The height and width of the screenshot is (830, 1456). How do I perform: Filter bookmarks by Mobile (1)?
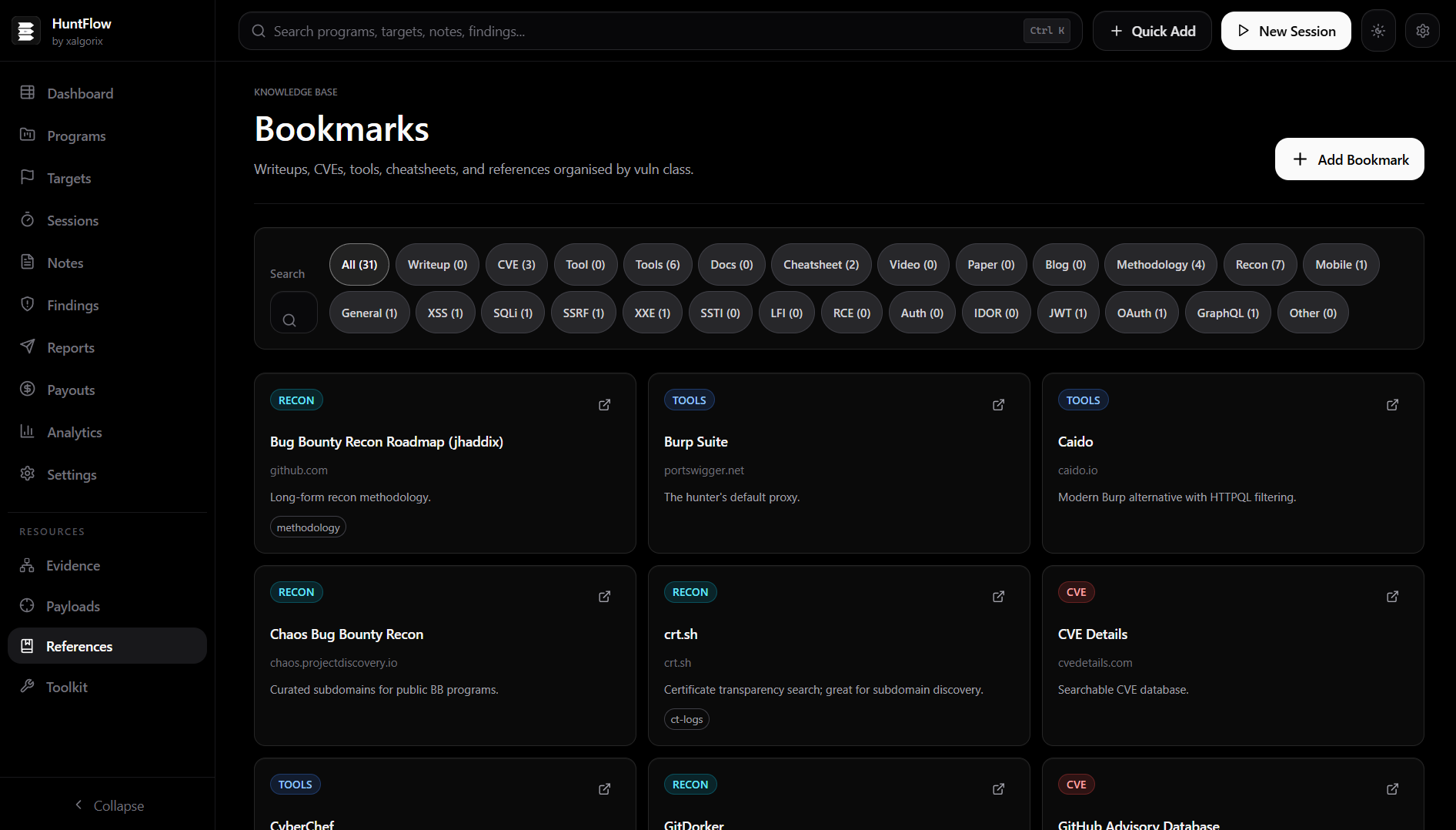coord(1341,265)
